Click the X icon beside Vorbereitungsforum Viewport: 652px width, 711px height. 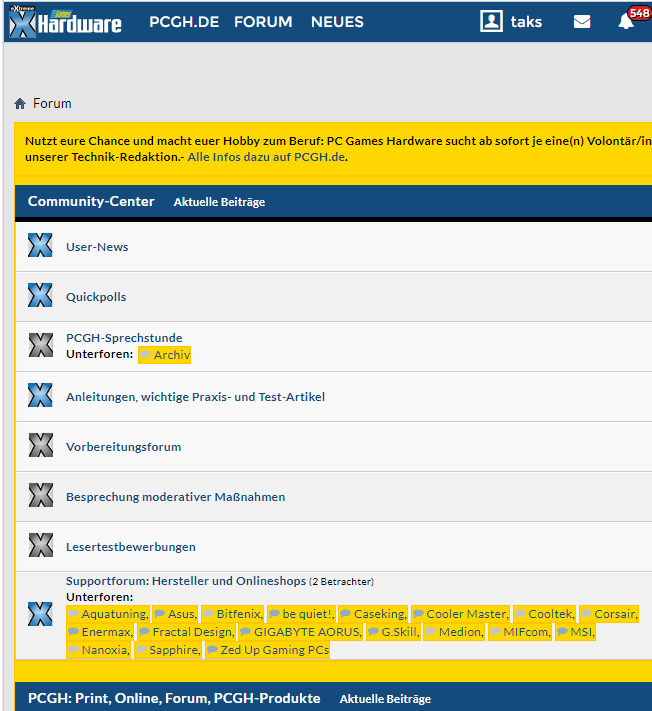click(40, 445)
